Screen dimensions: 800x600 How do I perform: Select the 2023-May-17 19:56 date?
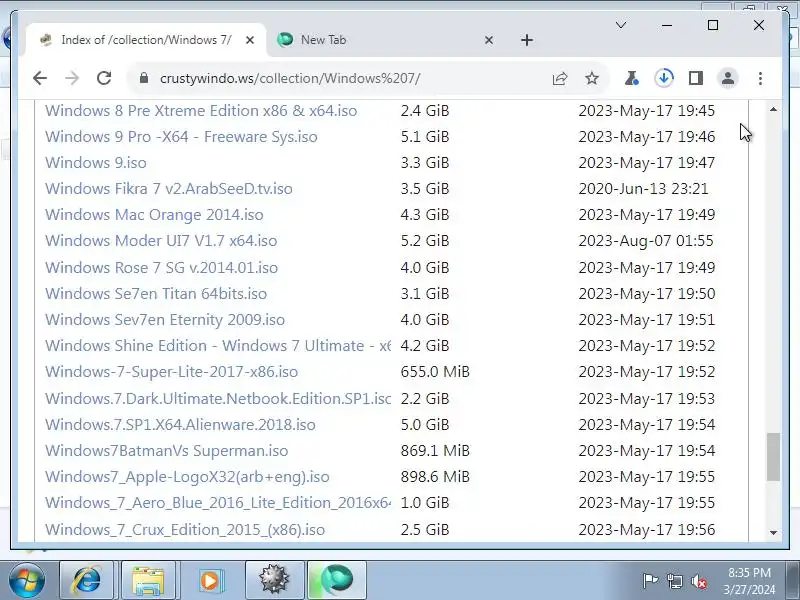point(647,530)
